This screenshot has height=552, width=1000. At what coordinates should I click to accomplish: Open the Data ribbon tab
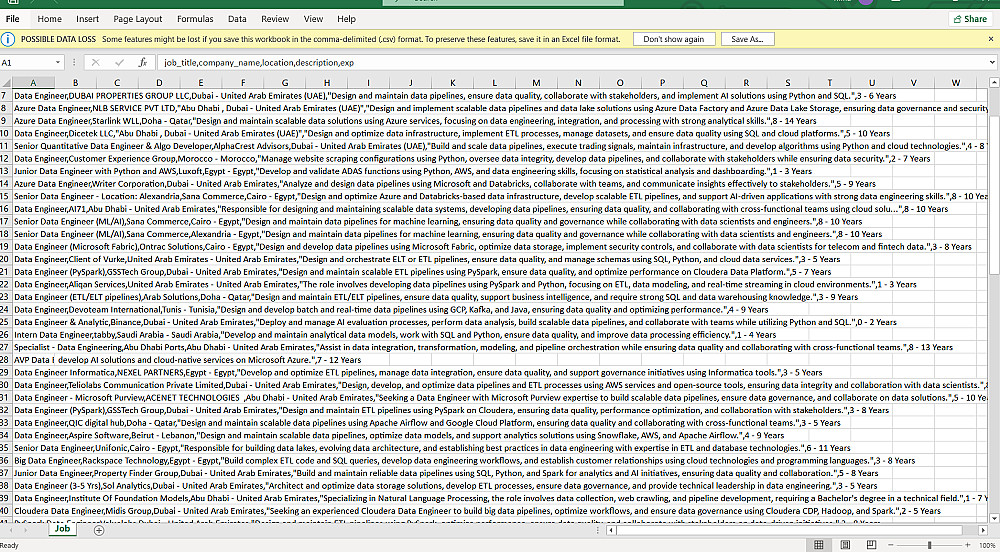(x=237, y=19)
